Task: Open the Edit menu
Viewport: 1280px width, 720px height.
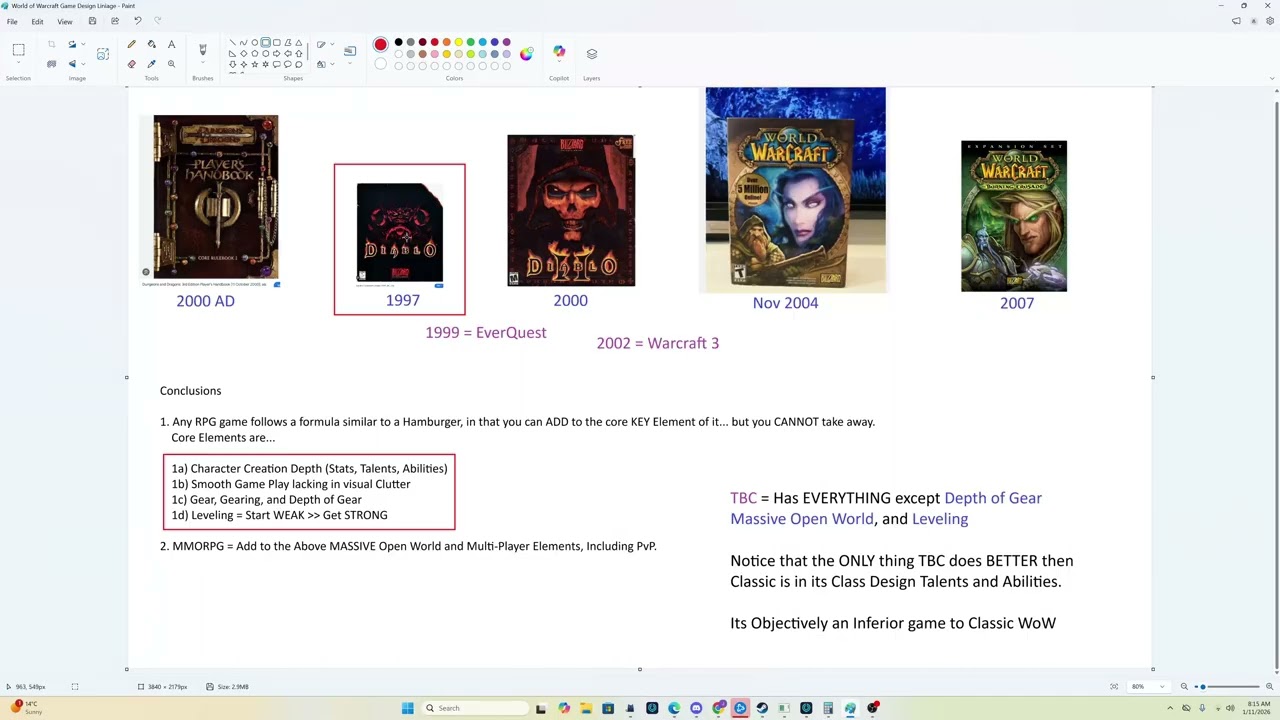Action: pyautogui.click(x=37, y=21)
